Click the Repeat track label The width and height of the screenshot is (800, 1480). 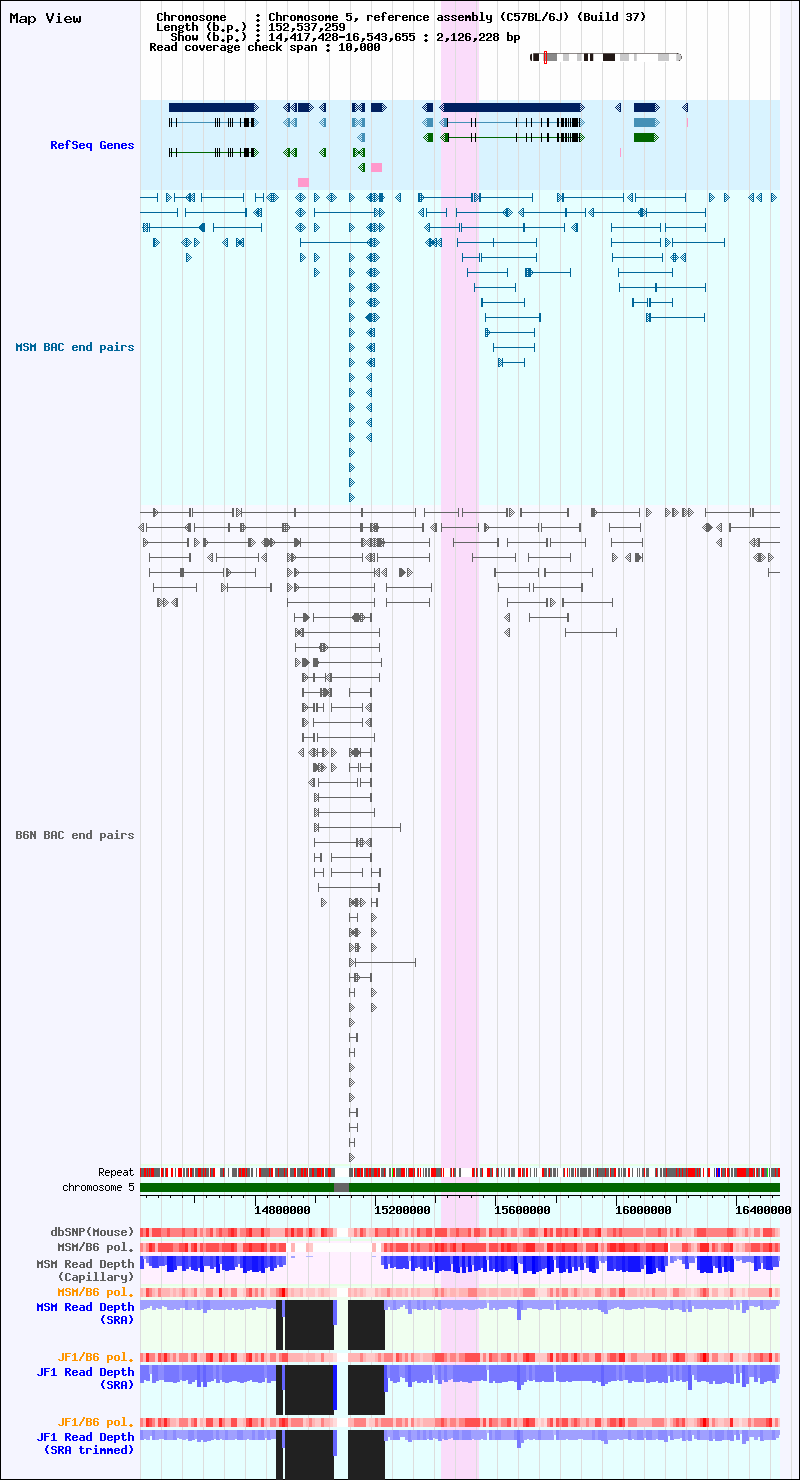[116, 1172]
